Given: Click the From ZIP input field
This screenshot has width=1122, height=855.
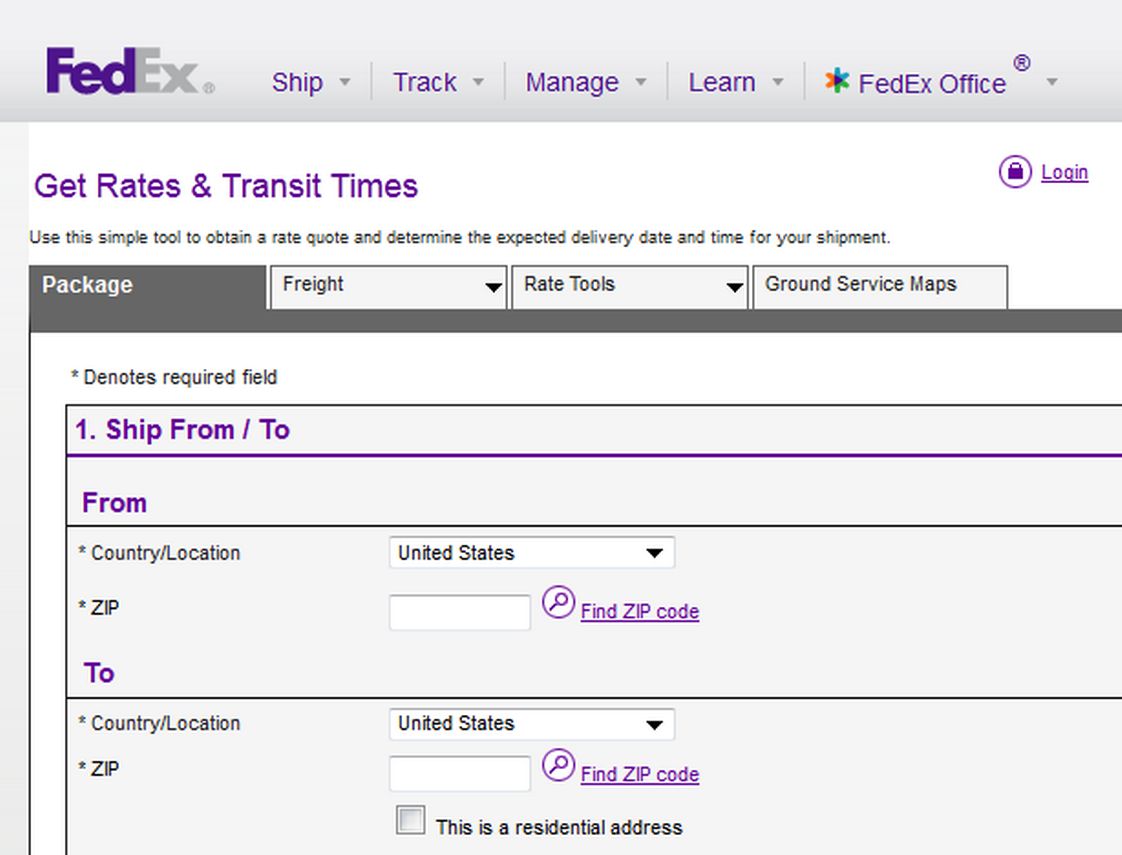Looking at the screenshot, I should click(x=459, y=612).
